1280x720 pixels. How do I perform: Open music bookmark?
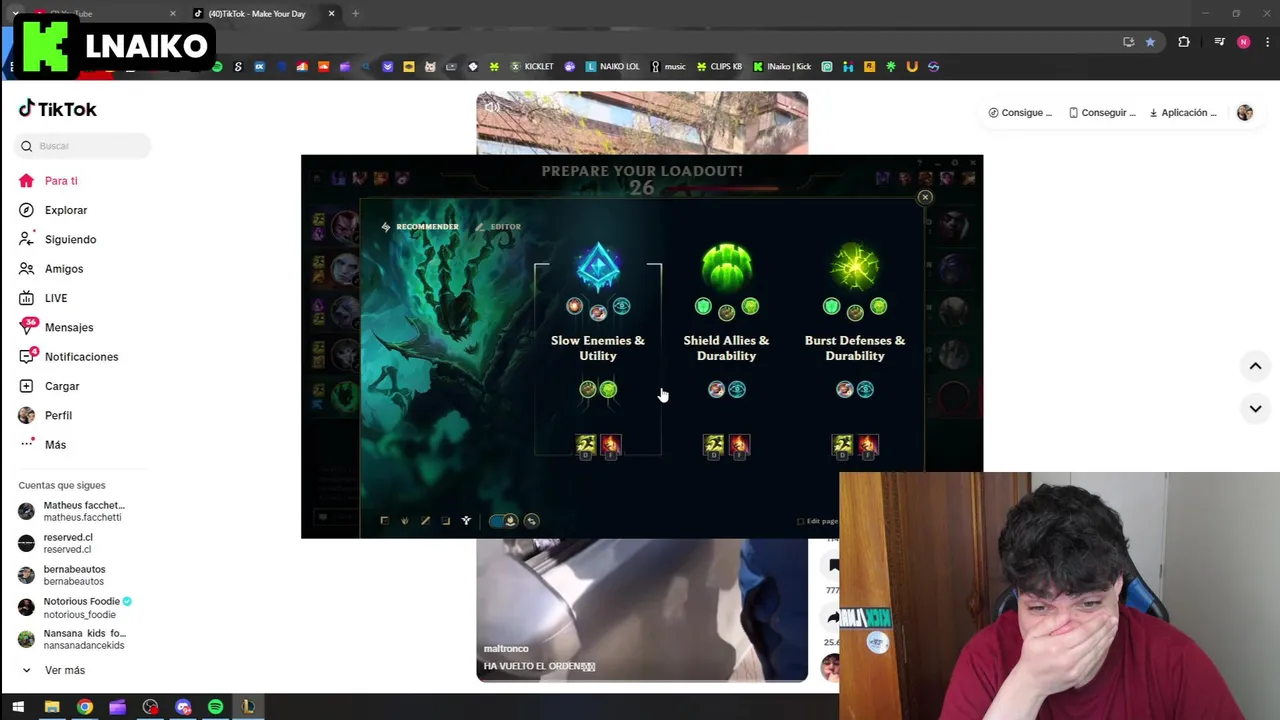pos(668,67)
